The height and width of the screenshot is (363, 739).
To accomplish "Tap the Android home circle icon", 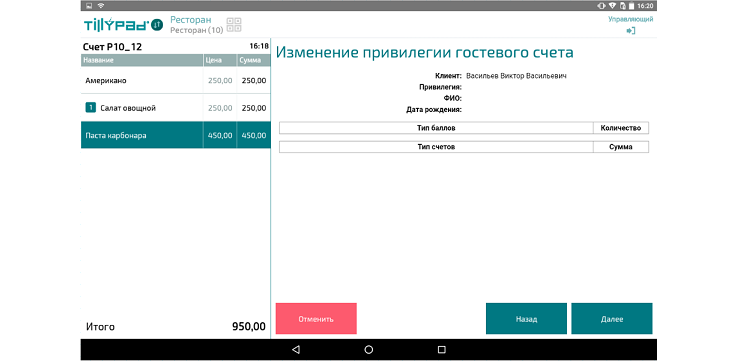I will (x=369, y=349).
